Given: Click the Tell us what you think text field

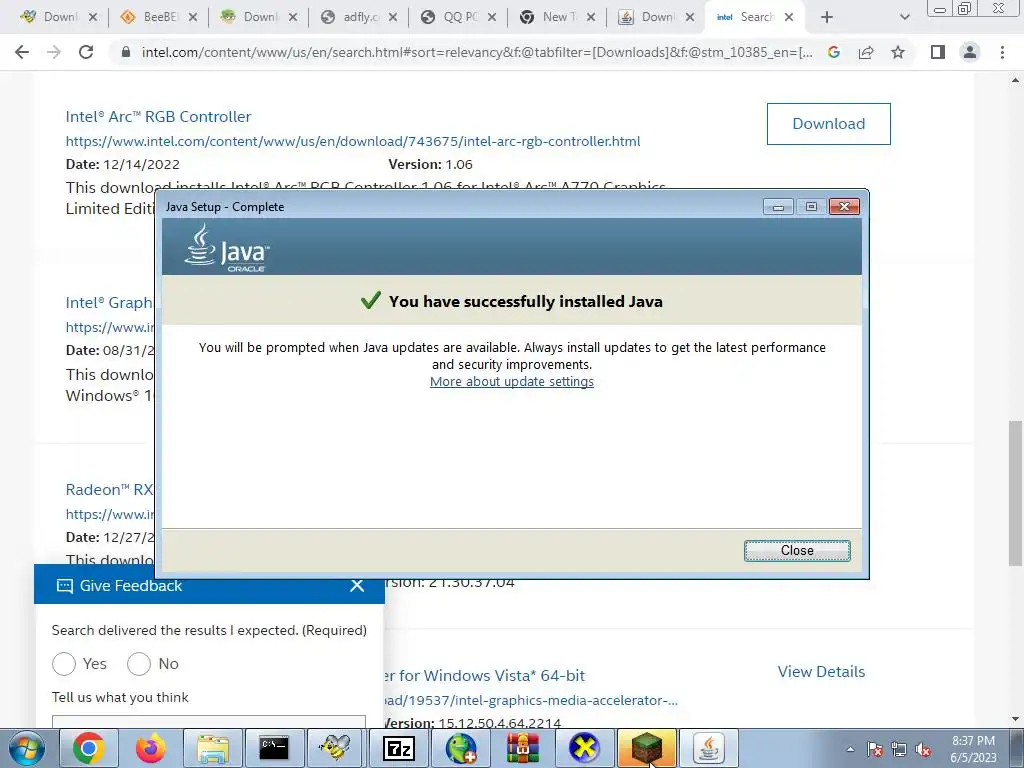Looking at the screenshot, I should [208, 722].
